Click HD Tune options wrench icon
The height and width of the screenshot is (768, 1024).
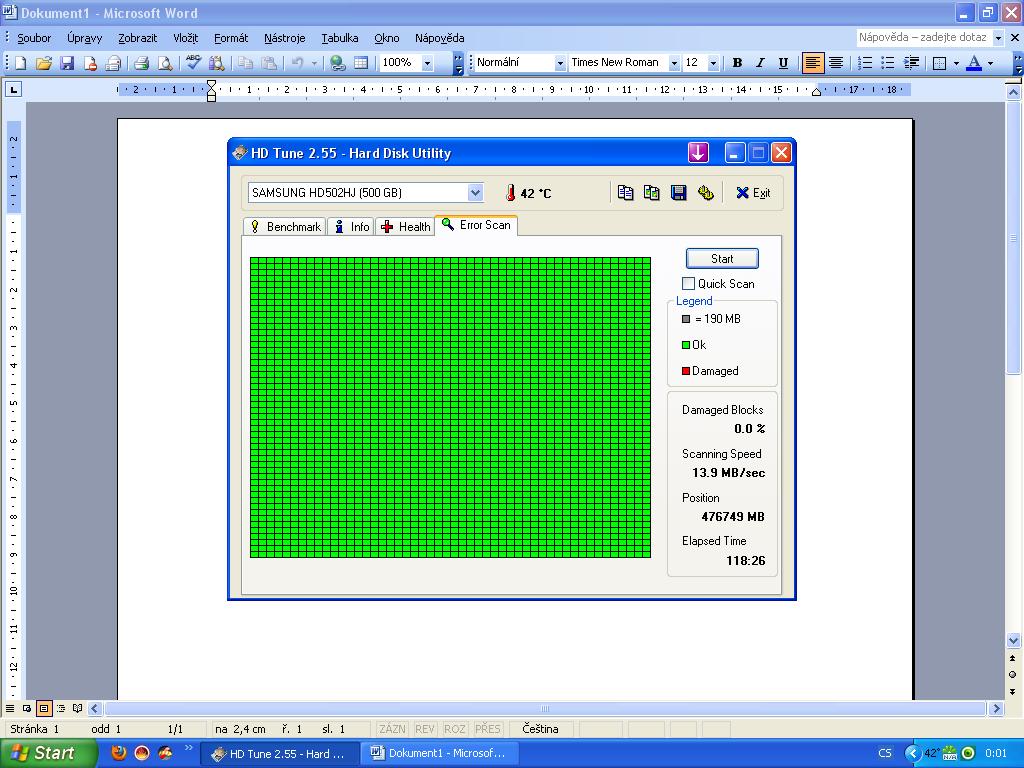(x=705, y=193)
